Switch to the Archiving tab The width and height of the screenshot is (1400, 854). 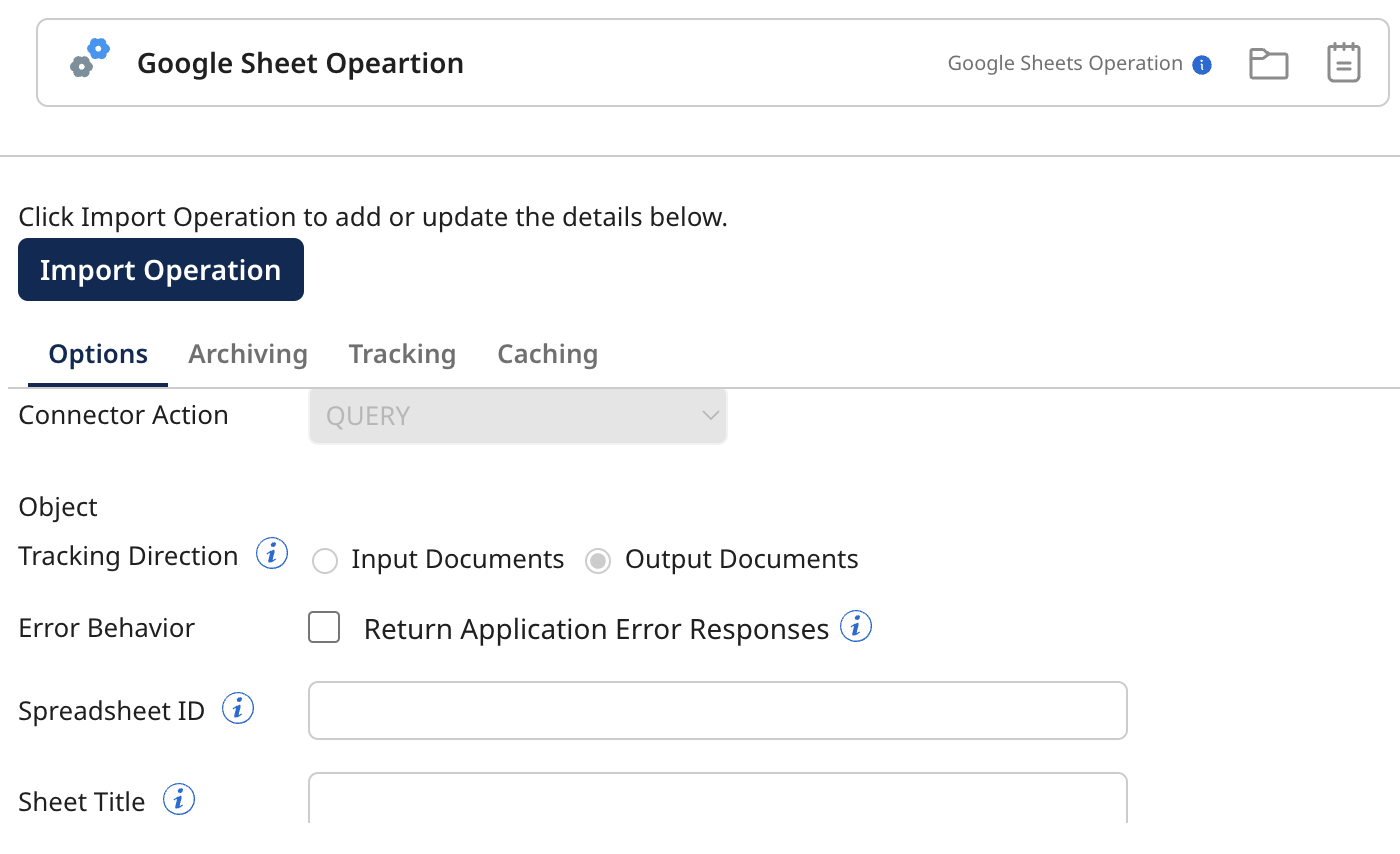pyautogui.click(x=247, y=353)
